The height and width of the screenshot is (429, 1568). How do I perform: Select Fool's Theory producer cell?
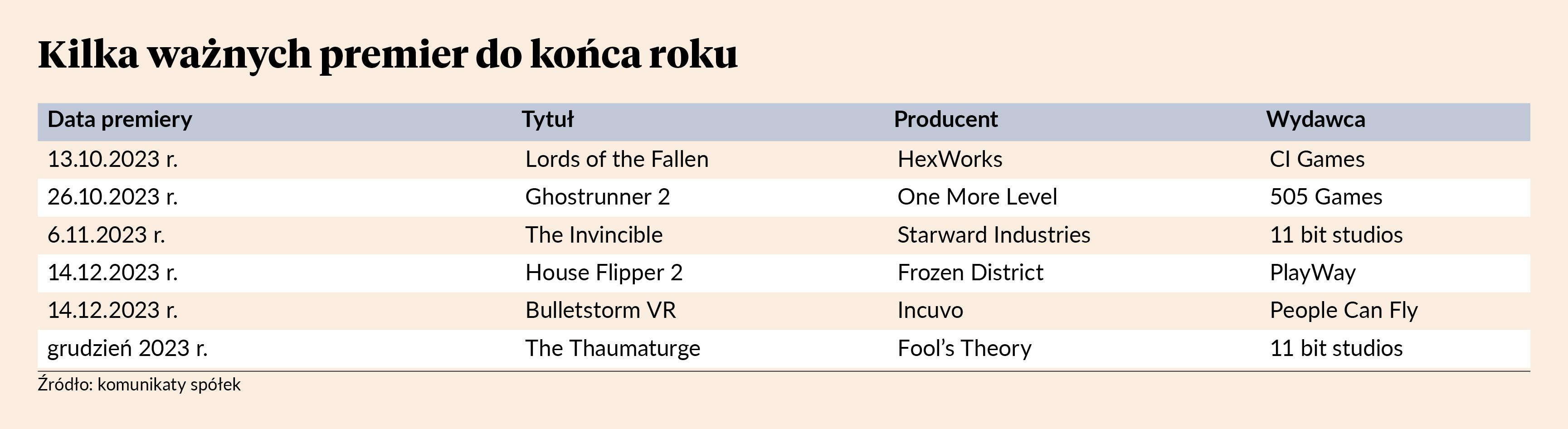point(964,349)
